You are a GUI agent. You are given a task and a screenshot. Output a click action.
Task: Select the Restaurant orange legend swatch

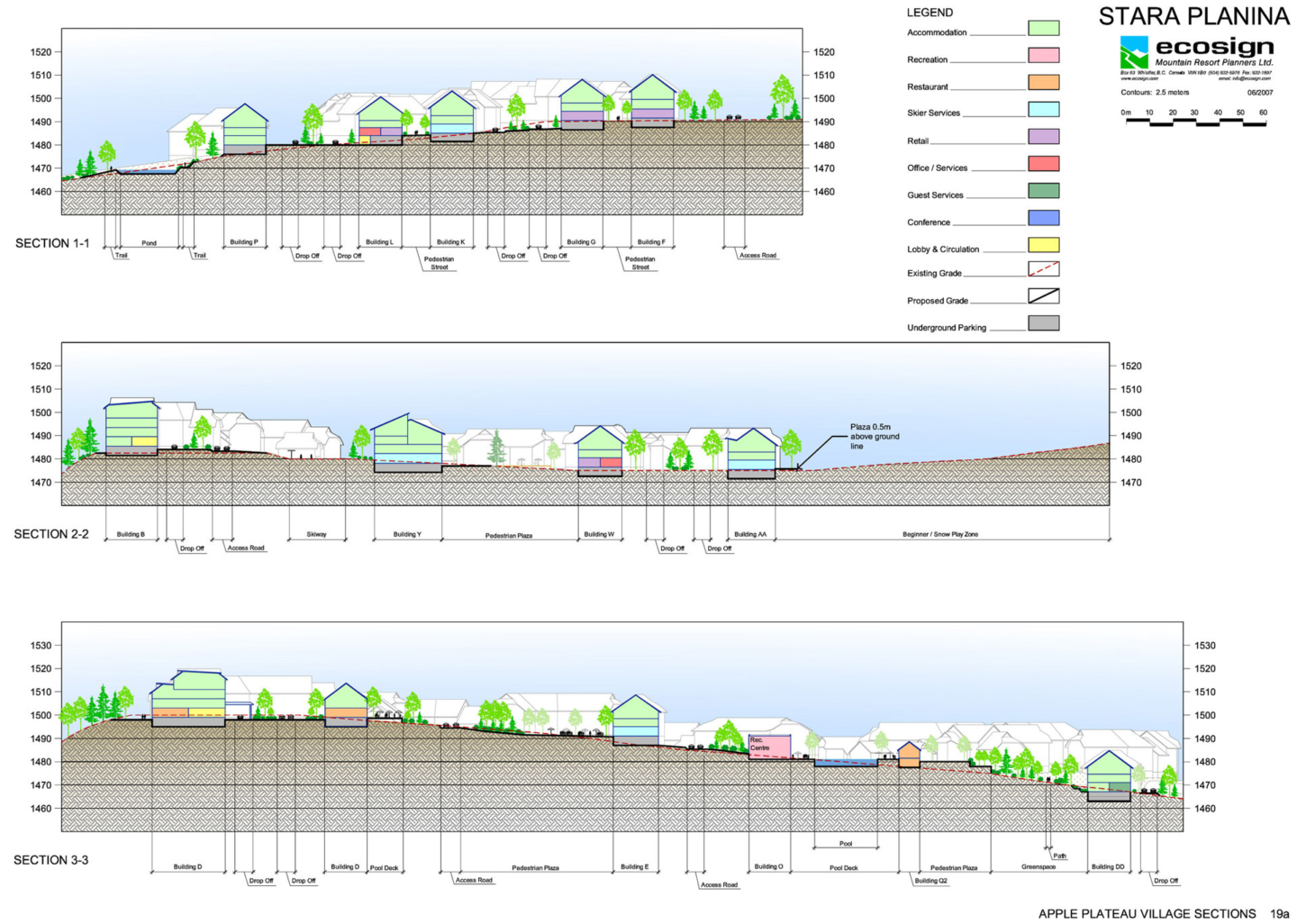click(x=1044, y=82)
